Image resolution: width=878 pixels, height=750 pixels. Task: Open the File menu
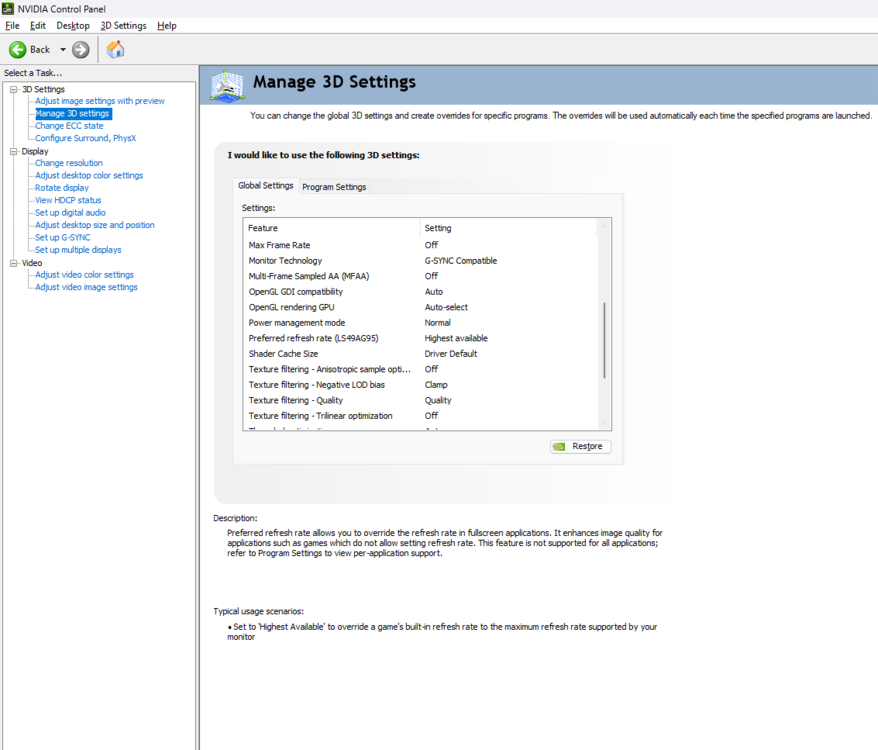coord(12,26)
